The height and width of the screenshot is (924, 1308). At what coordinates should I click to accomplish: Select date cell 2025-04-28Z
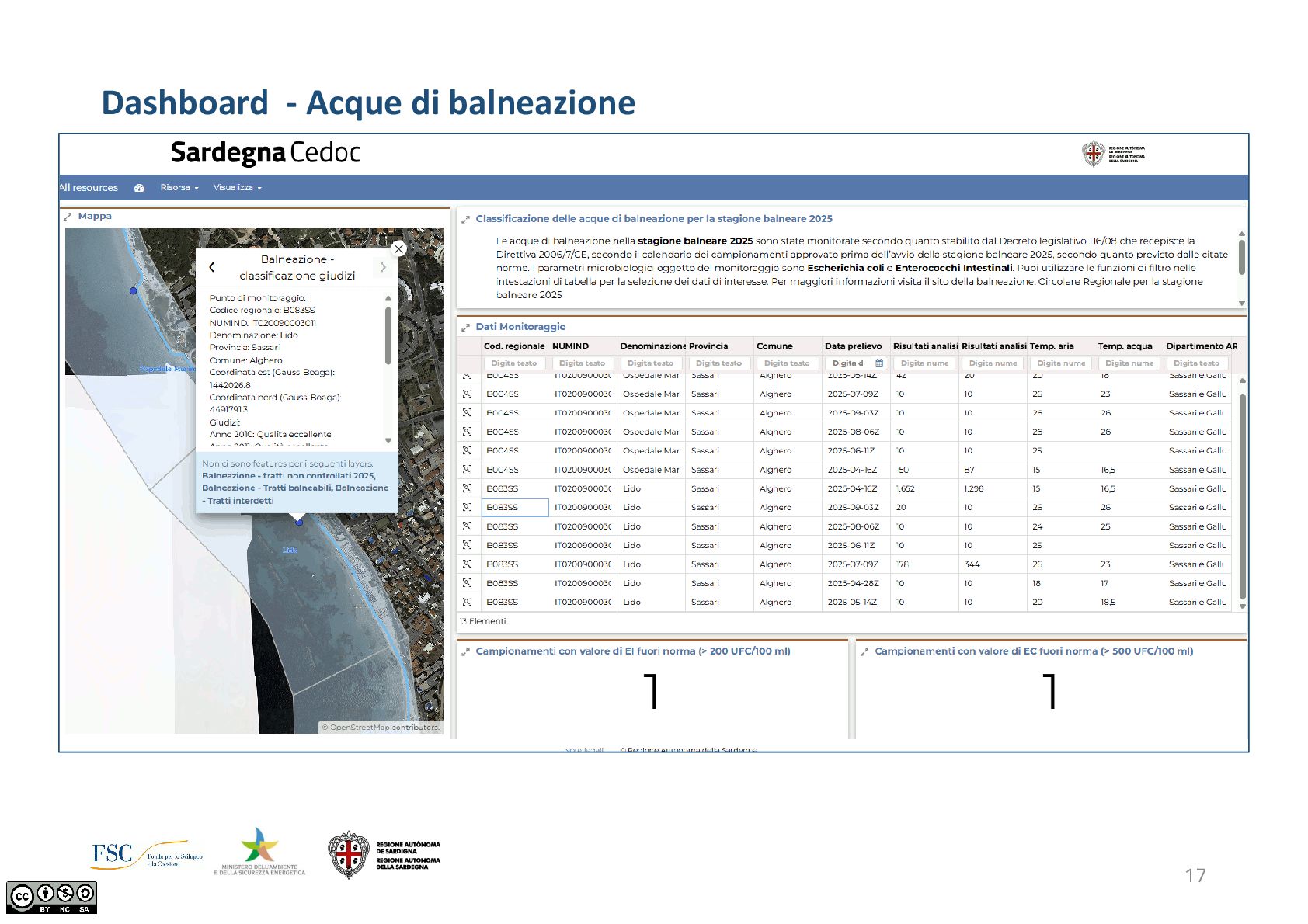pos(856,583)
